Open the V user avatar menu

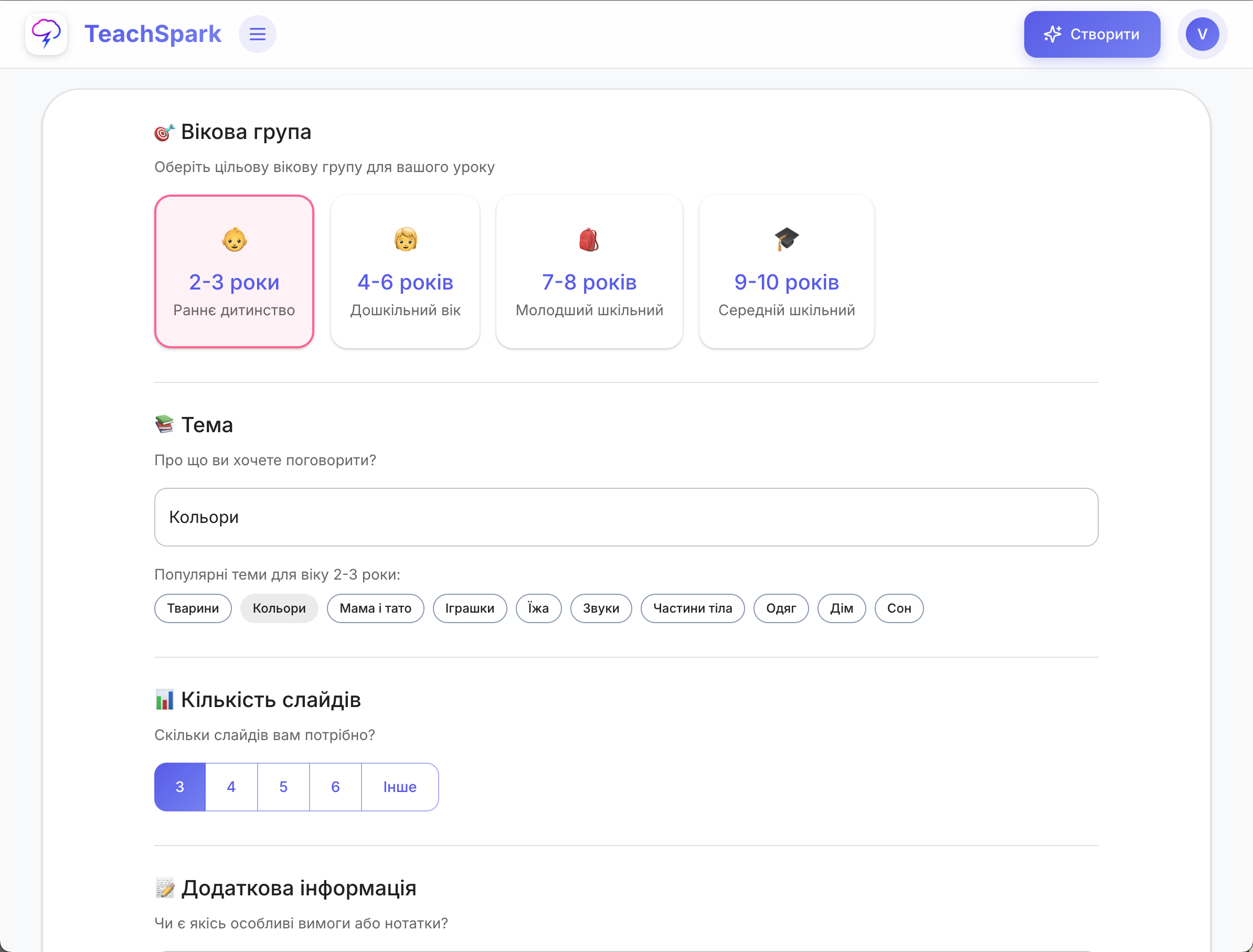1202,34
